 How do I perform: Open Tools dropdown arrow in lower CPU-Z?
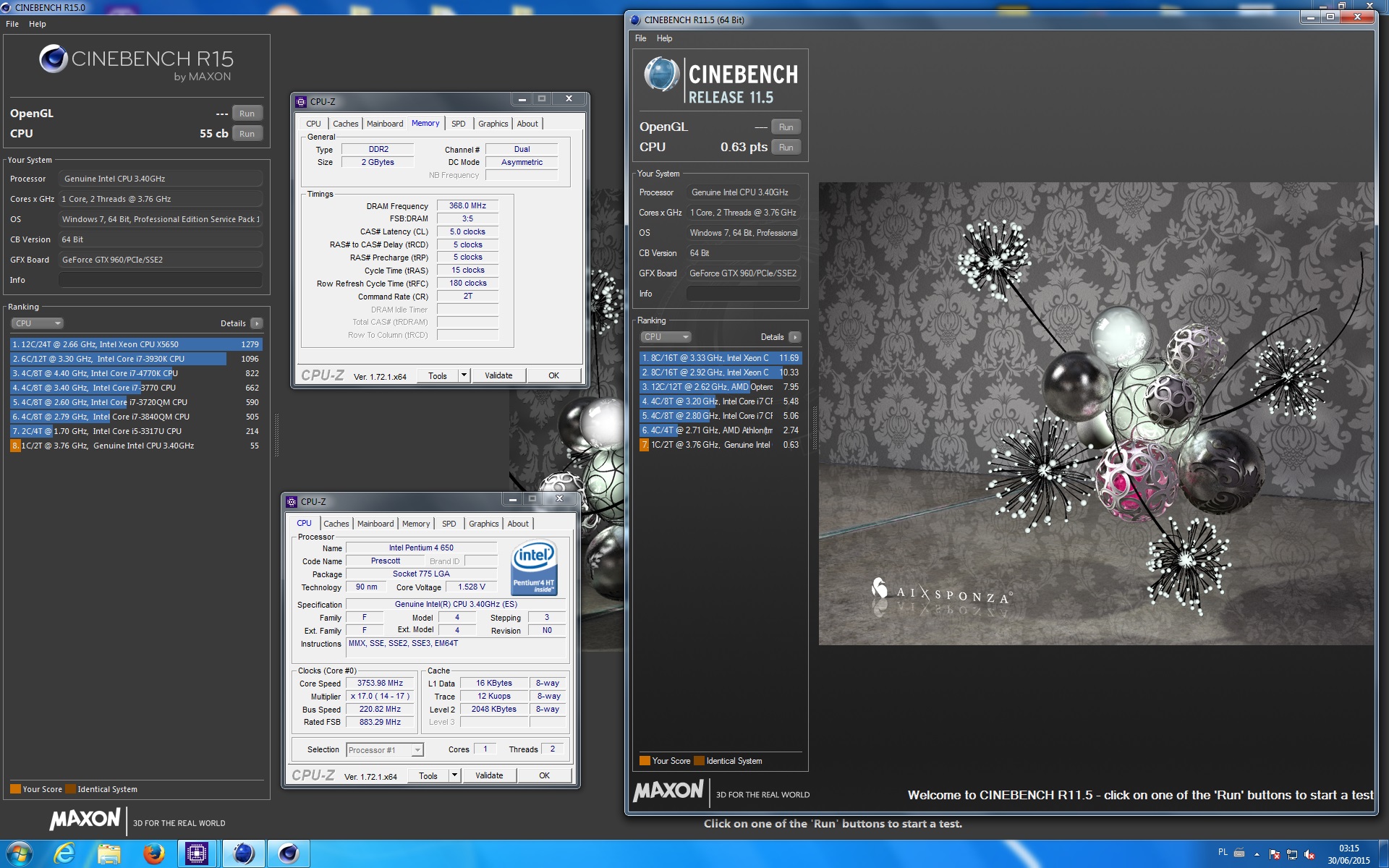455,775
